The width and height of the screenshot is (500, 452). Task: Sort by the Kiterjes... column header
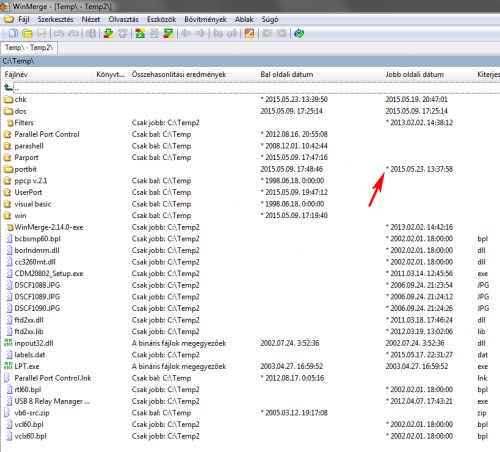[487, 74]
